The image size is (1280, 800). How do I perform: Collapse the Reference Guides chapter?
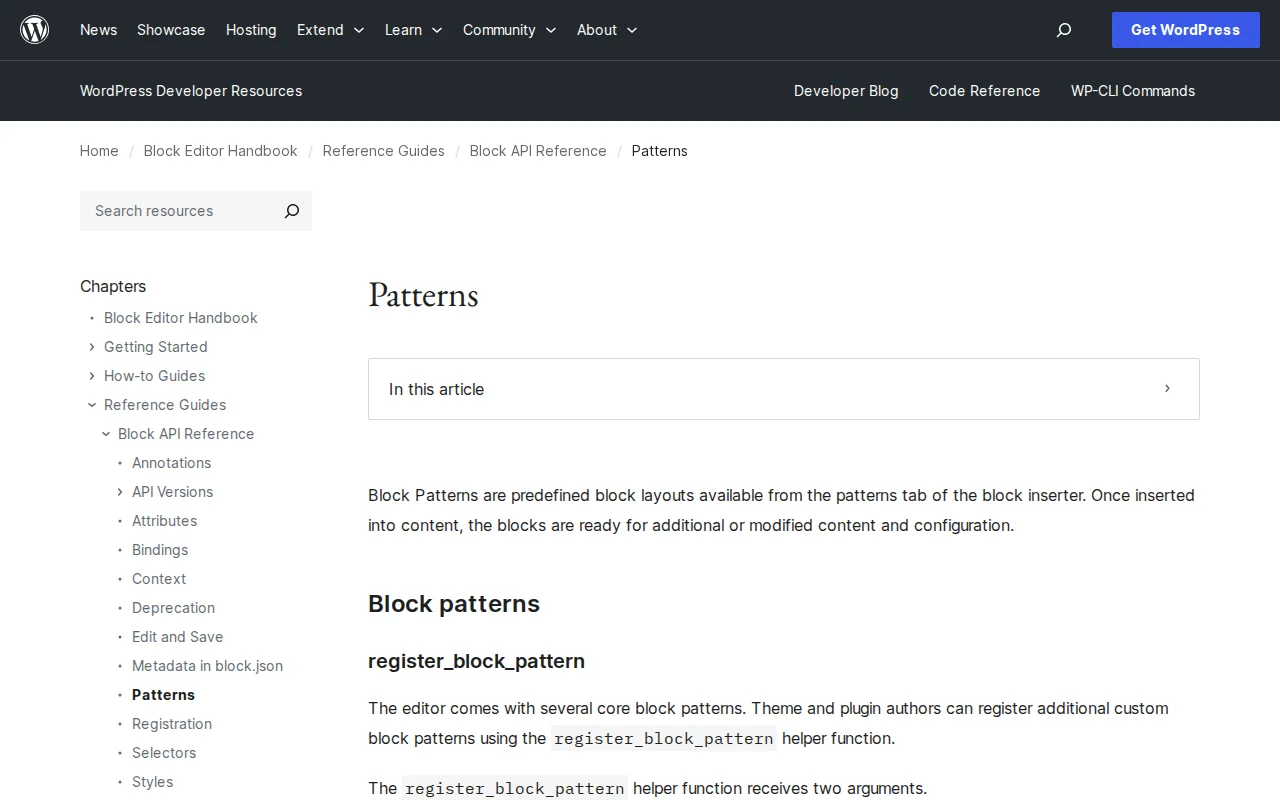click(x=91, y=405)
